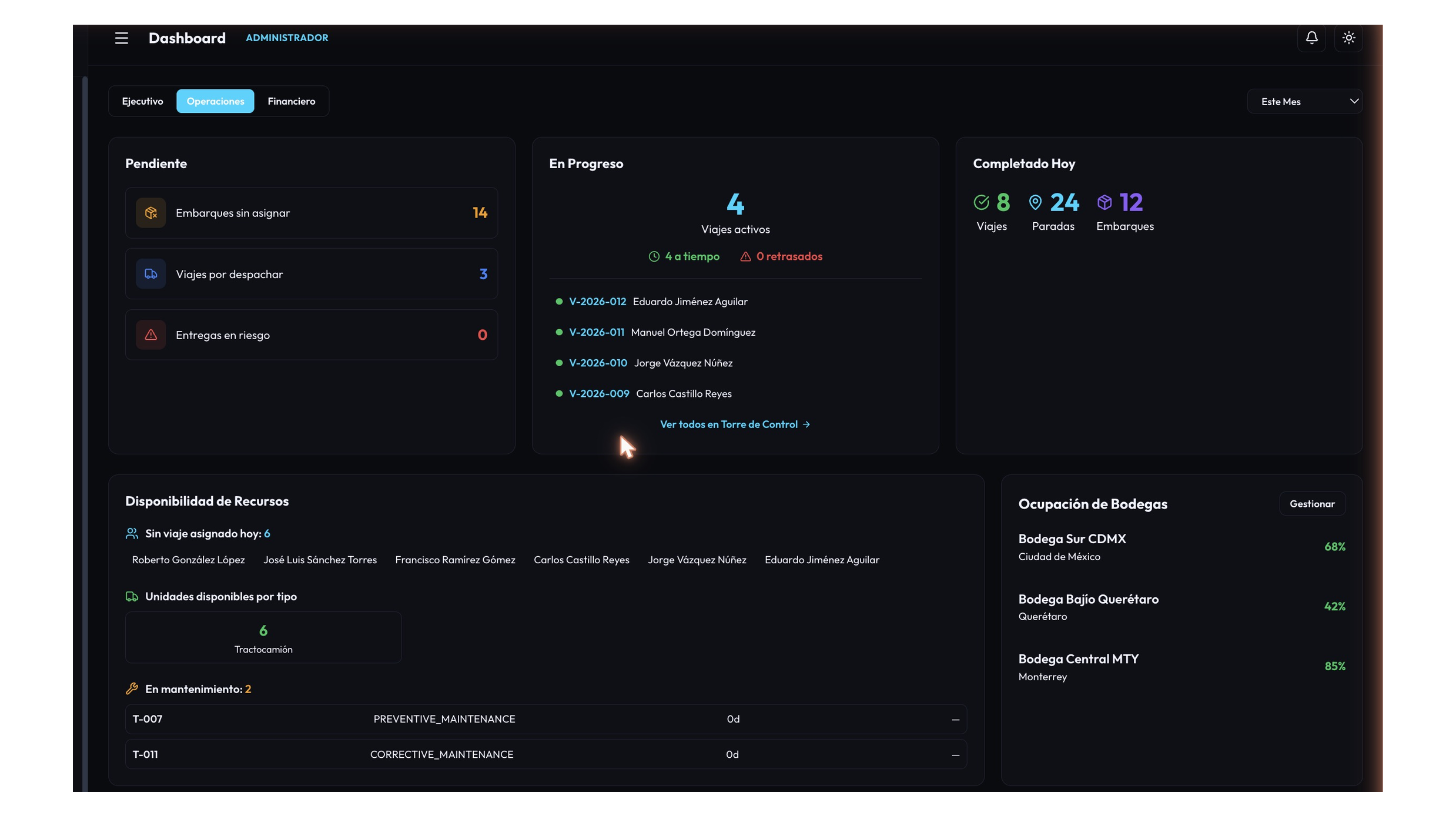This screenshot has width=1456, height=816.
Task: Click Bodega Sur CDMX warehouse entry
Action: 1181,547
